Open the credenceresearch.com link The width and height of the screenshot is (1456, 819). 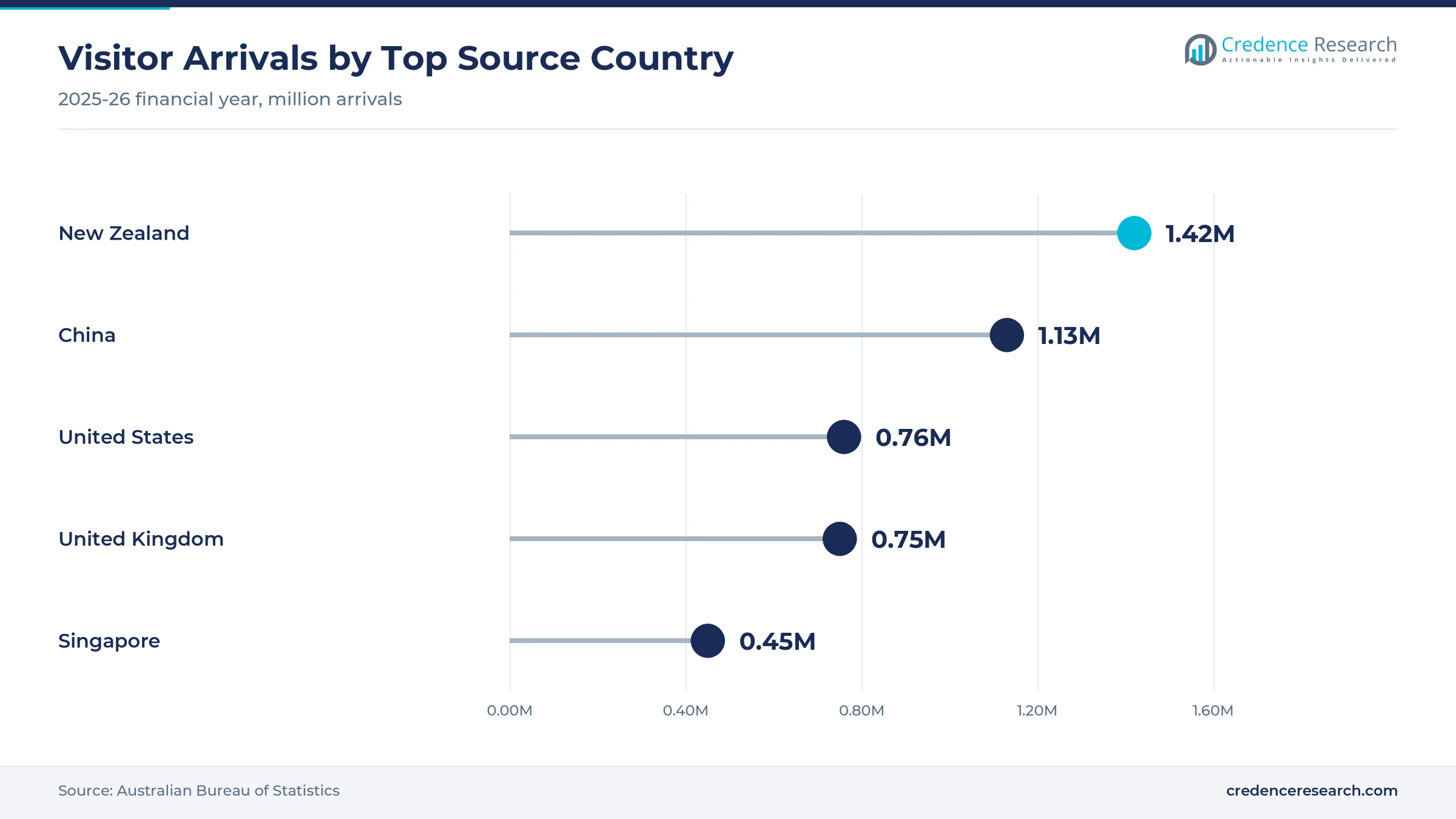1312,790
